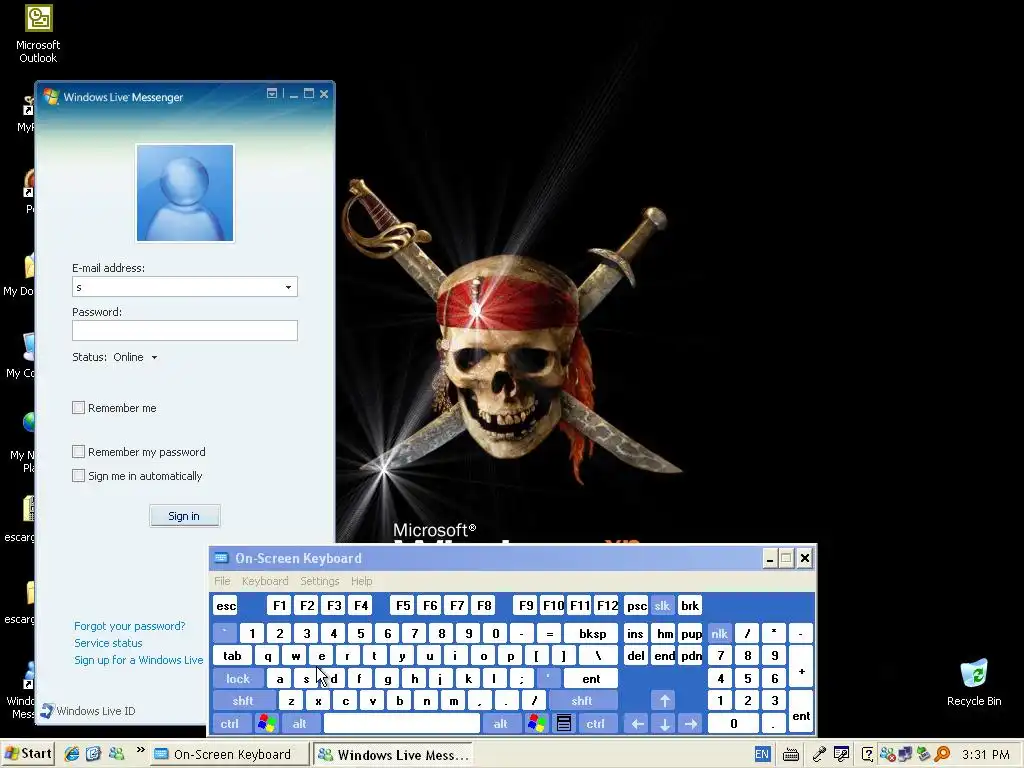Screen dimensions: 1024x768
Task: Open the e-mail address dropdown arrow
Action: [x=288, y=287]
